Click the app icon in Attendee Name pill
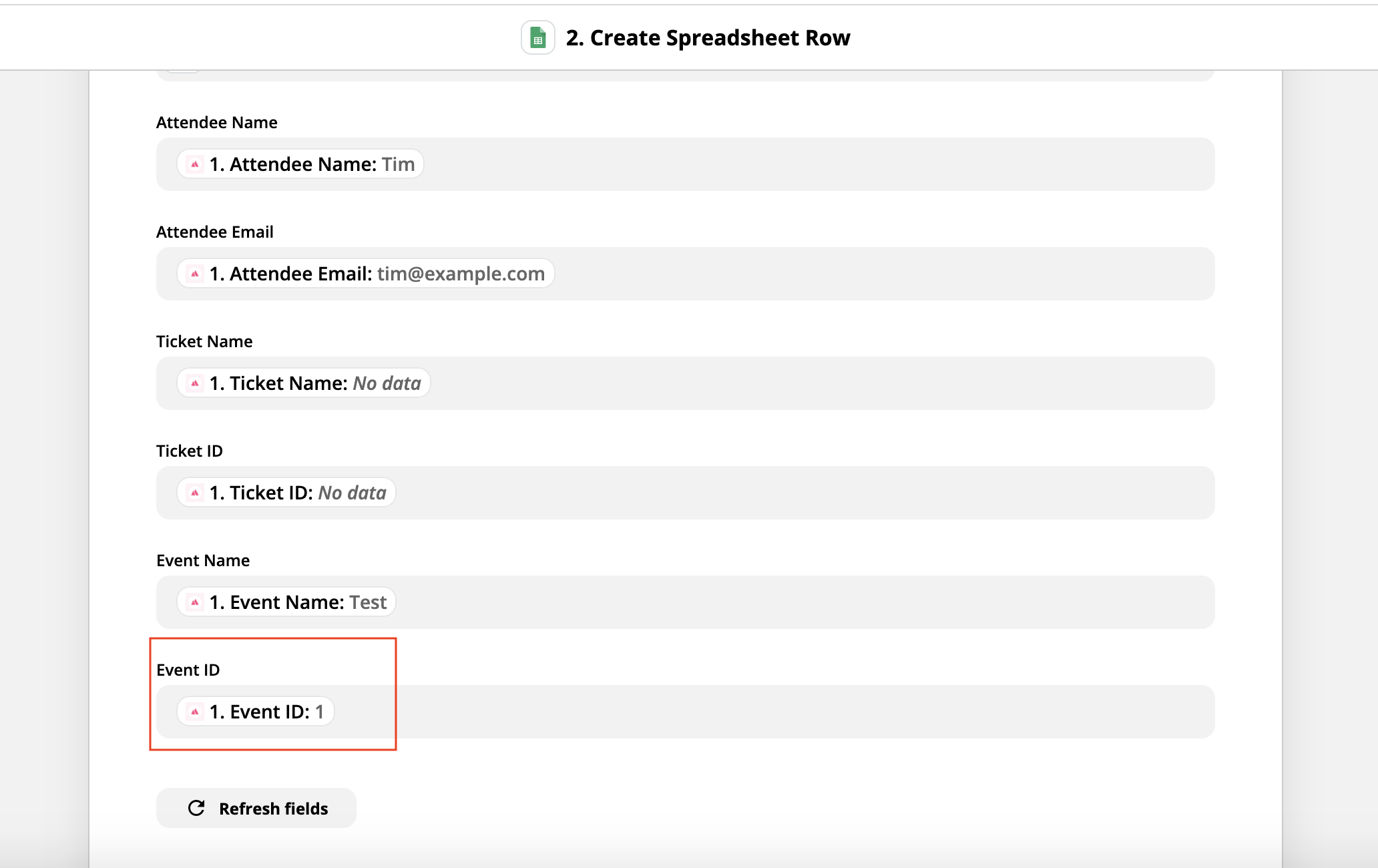Screen dimensions: 1378x868 point(195,164)
